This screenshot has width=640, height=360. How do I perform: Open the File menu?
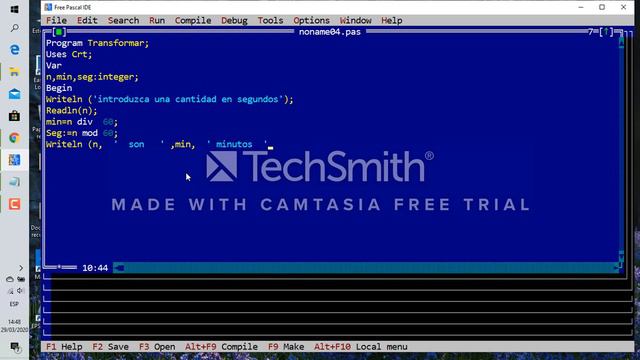click(56, 20)
